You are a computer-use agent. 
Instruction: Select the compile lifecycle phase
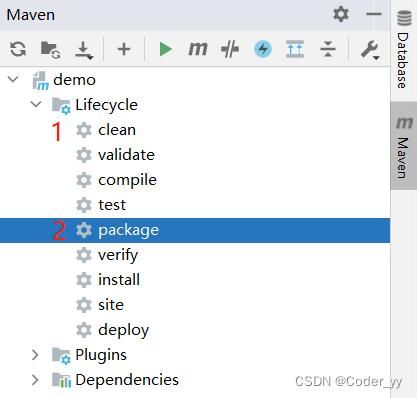[127, 180]
